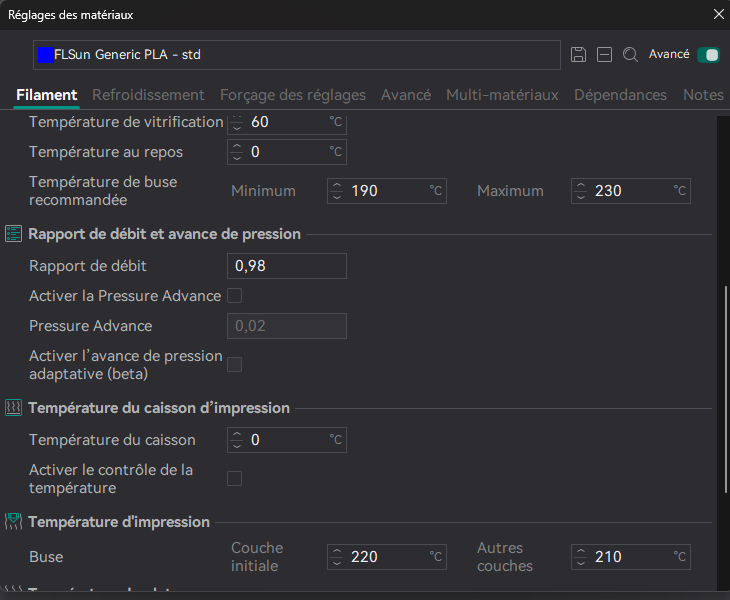730x600 pixels.
Task: Click the Rapport de débit 0,98 field
Action: 287,266
